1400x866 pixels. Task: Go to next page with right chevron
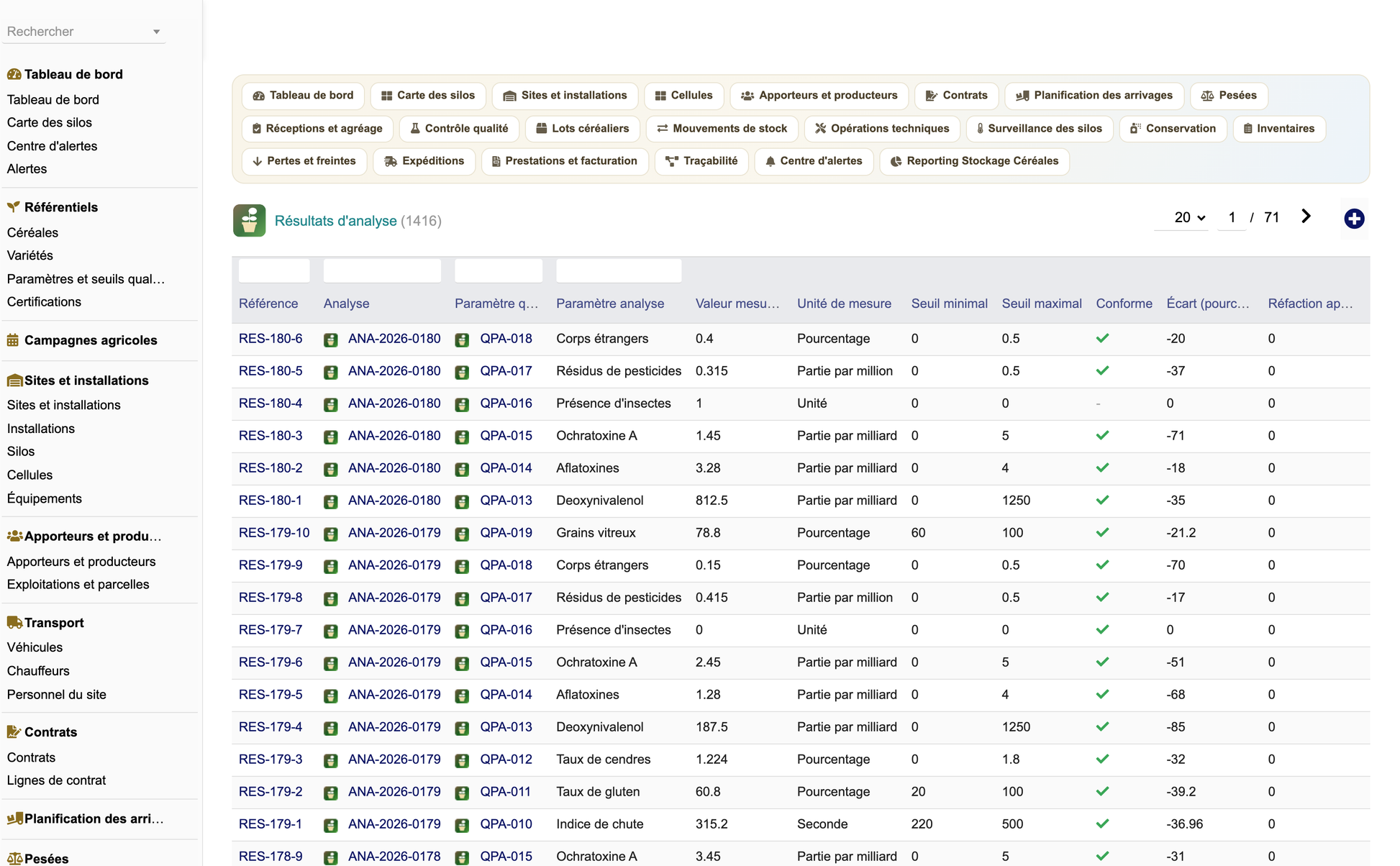click(x=1306, y=216)
